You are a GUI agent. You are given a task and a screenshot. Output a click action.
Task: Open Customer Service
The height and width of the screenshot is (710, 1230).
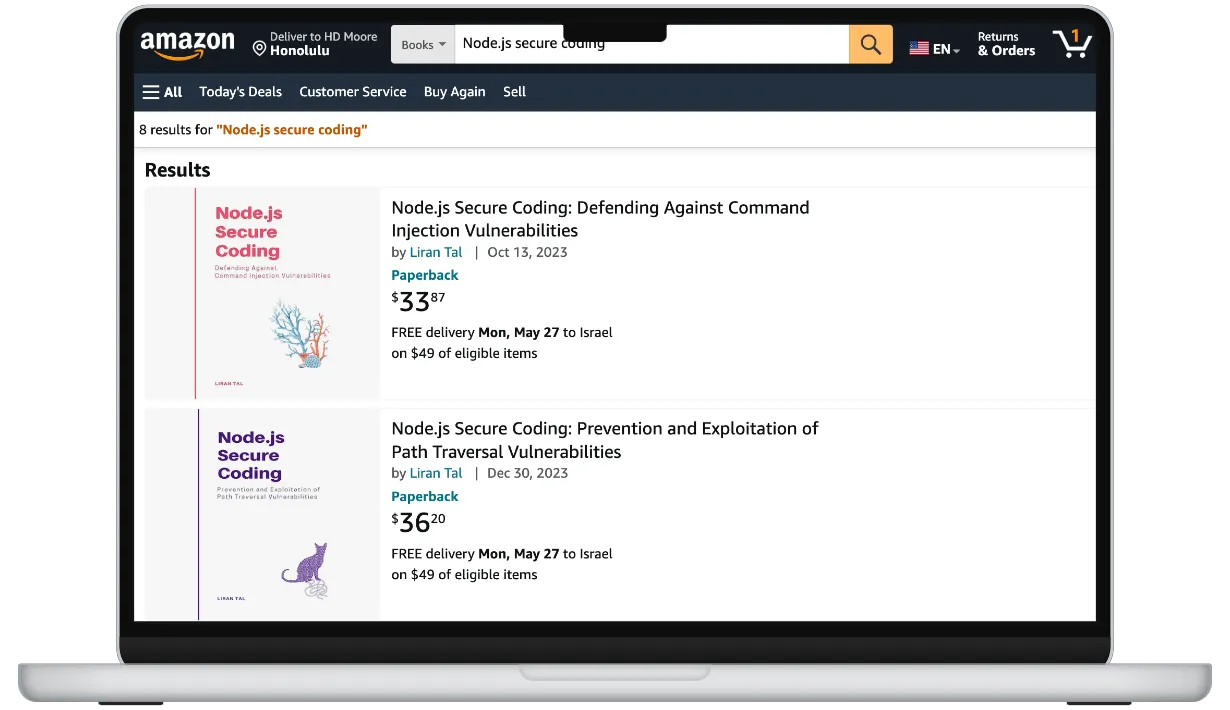pyautogui.click(x=352, y=91)
